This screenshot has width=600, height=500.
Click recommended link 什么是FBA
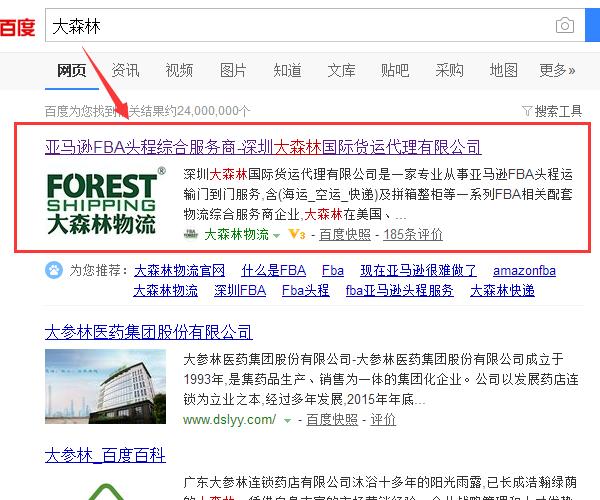(274, 270)
